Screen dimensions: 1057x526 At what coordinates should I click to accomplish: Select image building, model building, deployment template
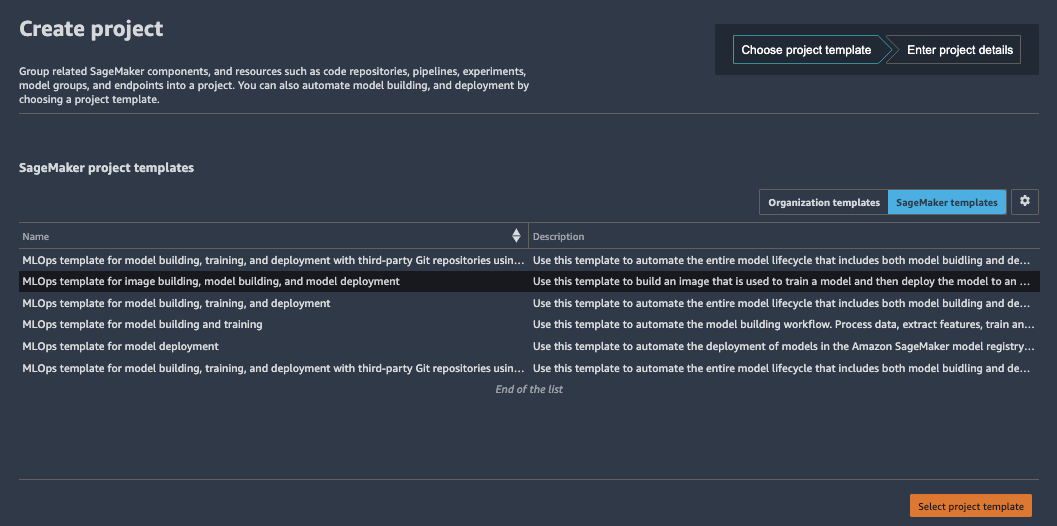pyautogui.click(x=211, y=282)
